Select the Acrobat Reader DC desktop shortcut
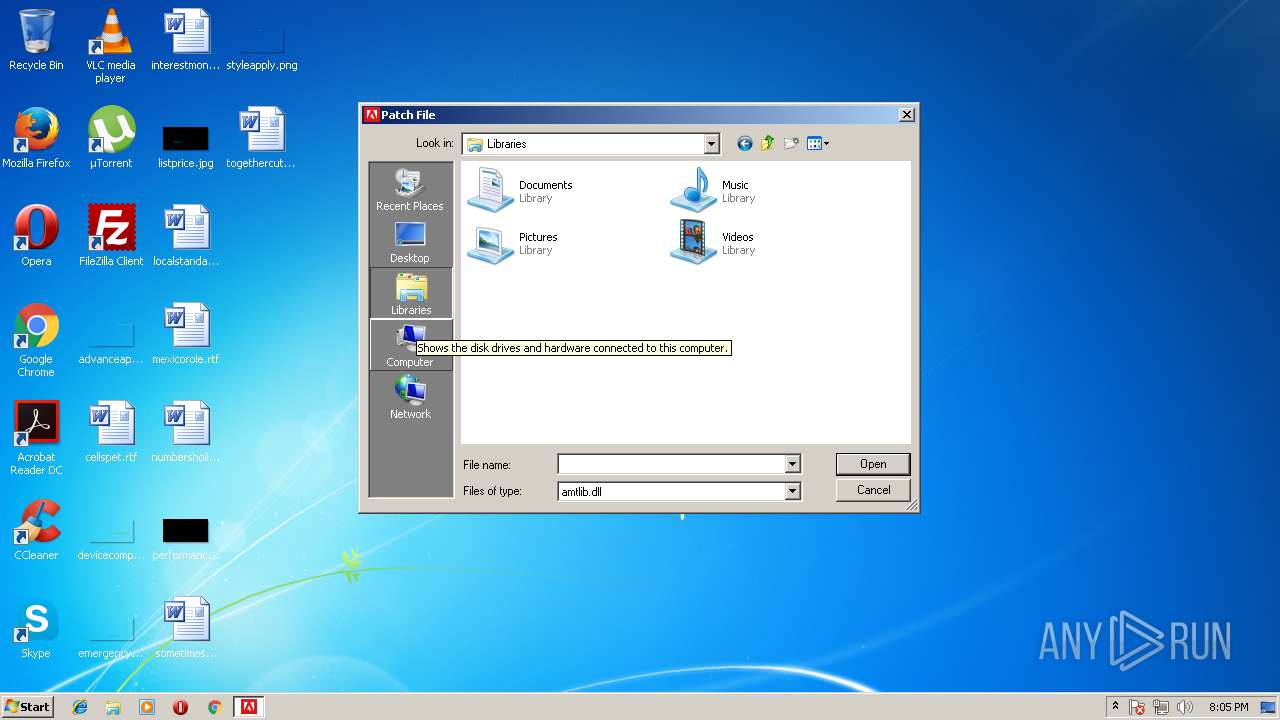Screen dimensions: 1280x720 click(36, 438)
